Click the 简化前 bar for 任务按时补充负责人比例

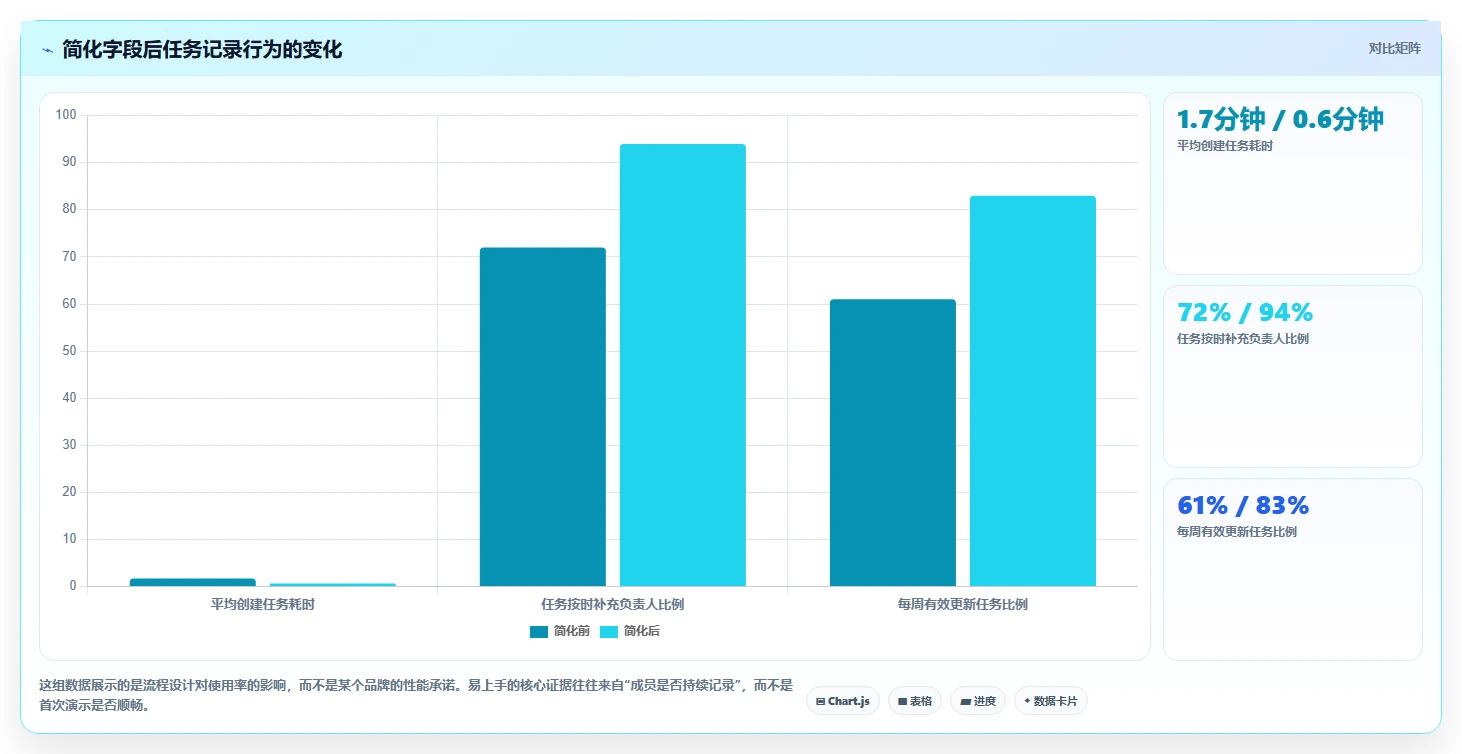[x=543, y=417]
